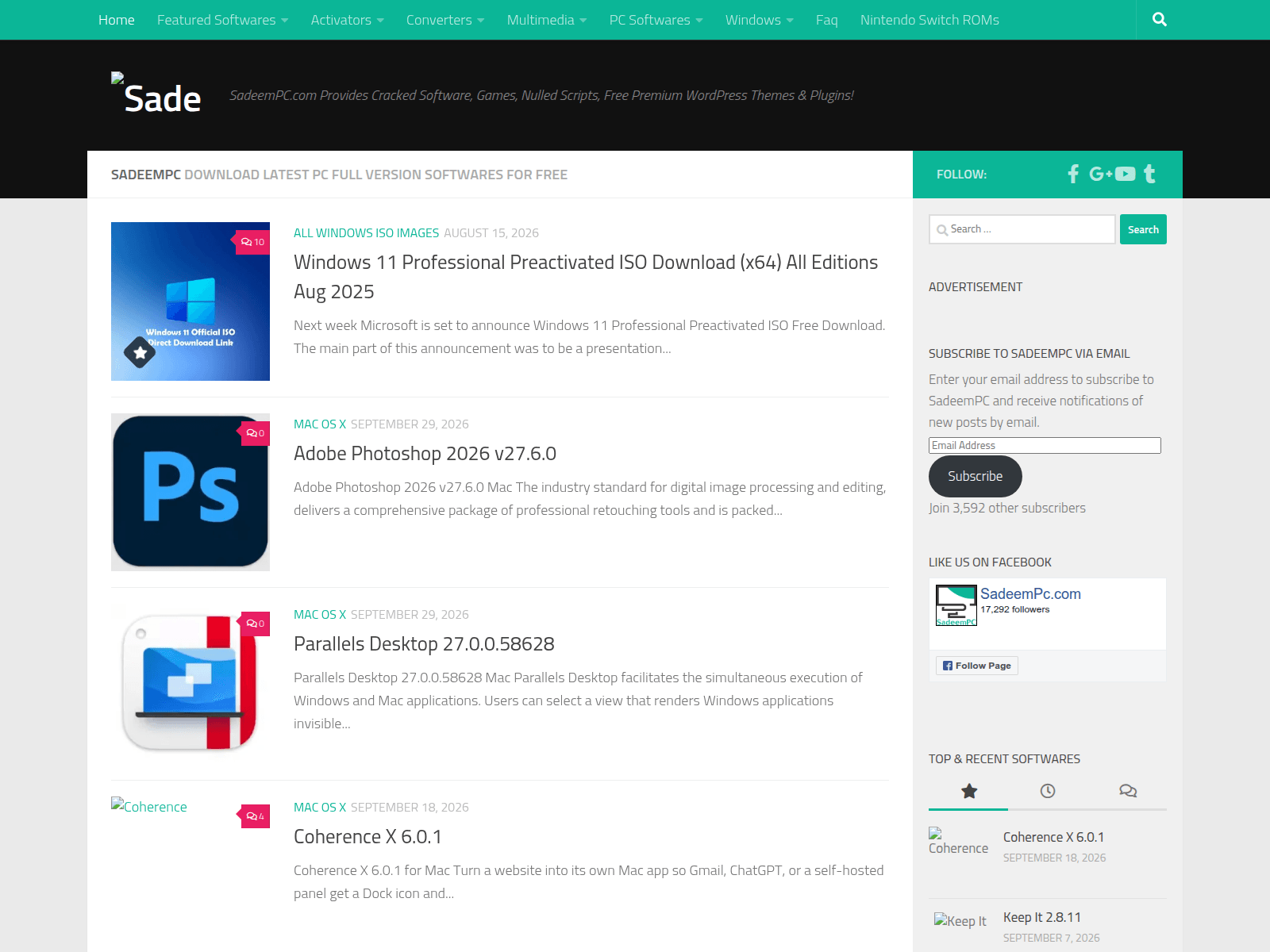Open the Faq menu item

click(826, 20)
